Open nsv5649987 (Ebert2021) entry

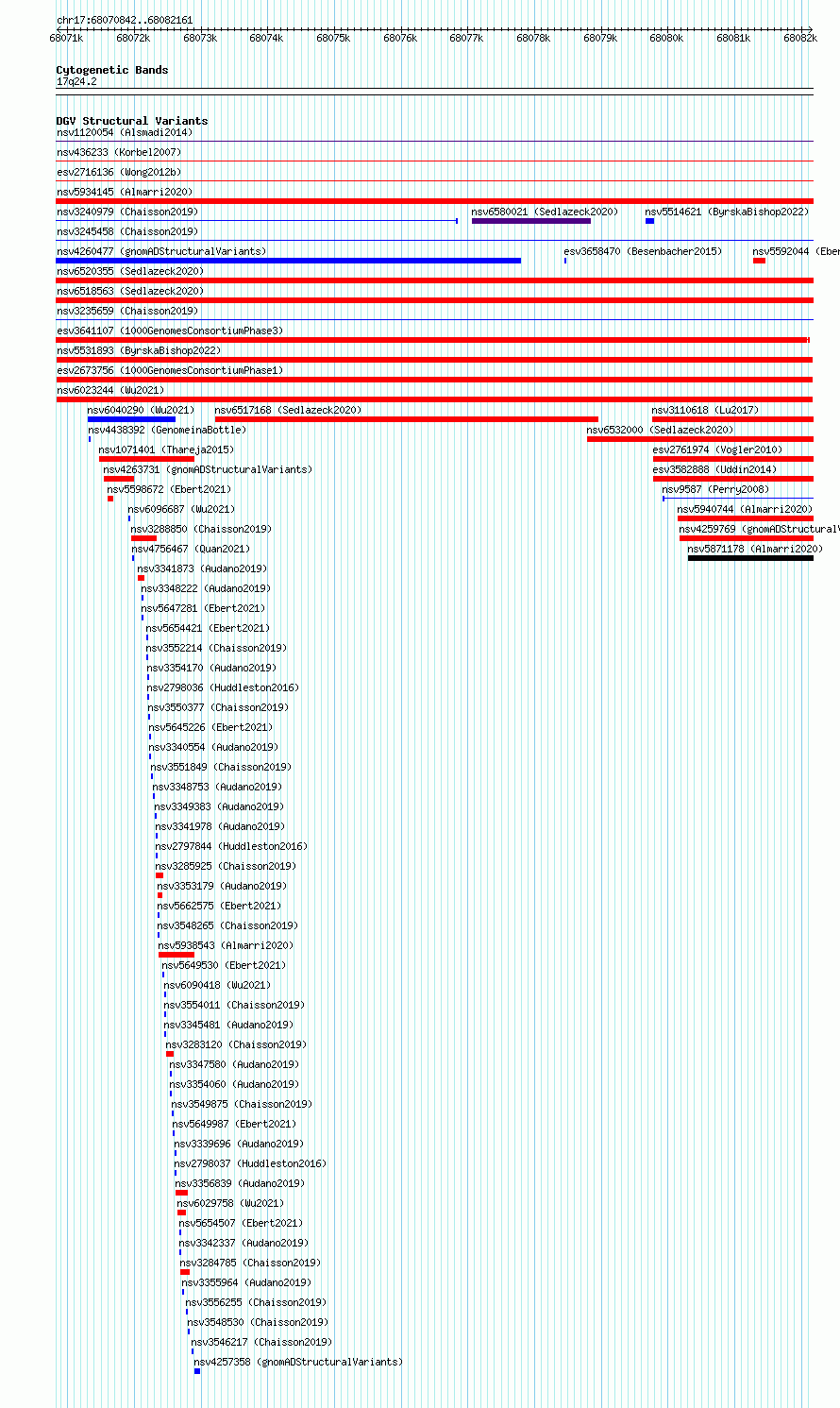point(235,1124)
